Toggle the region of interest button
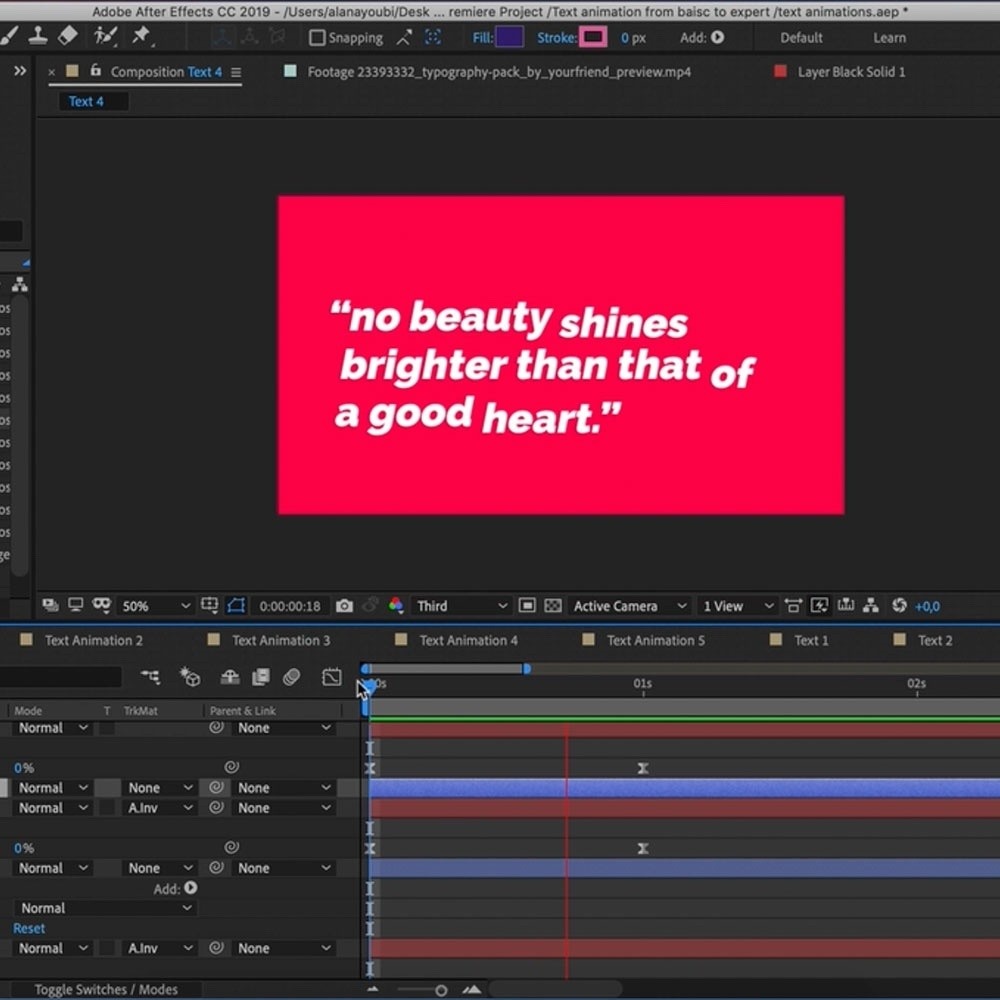 pos(527,606)
